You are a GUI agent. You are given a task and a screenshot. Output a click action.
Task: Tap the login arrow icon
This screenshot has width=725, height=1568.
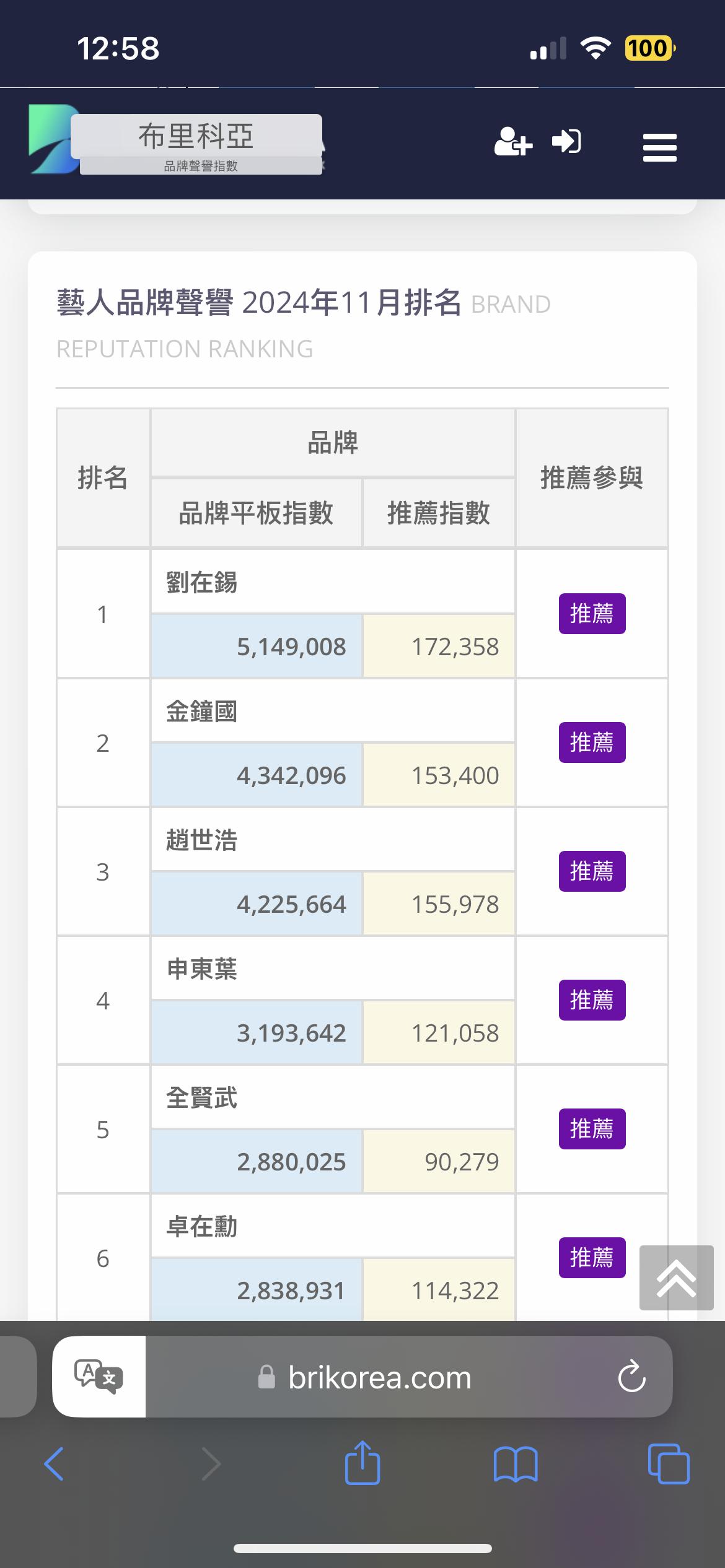coord(566,142)
